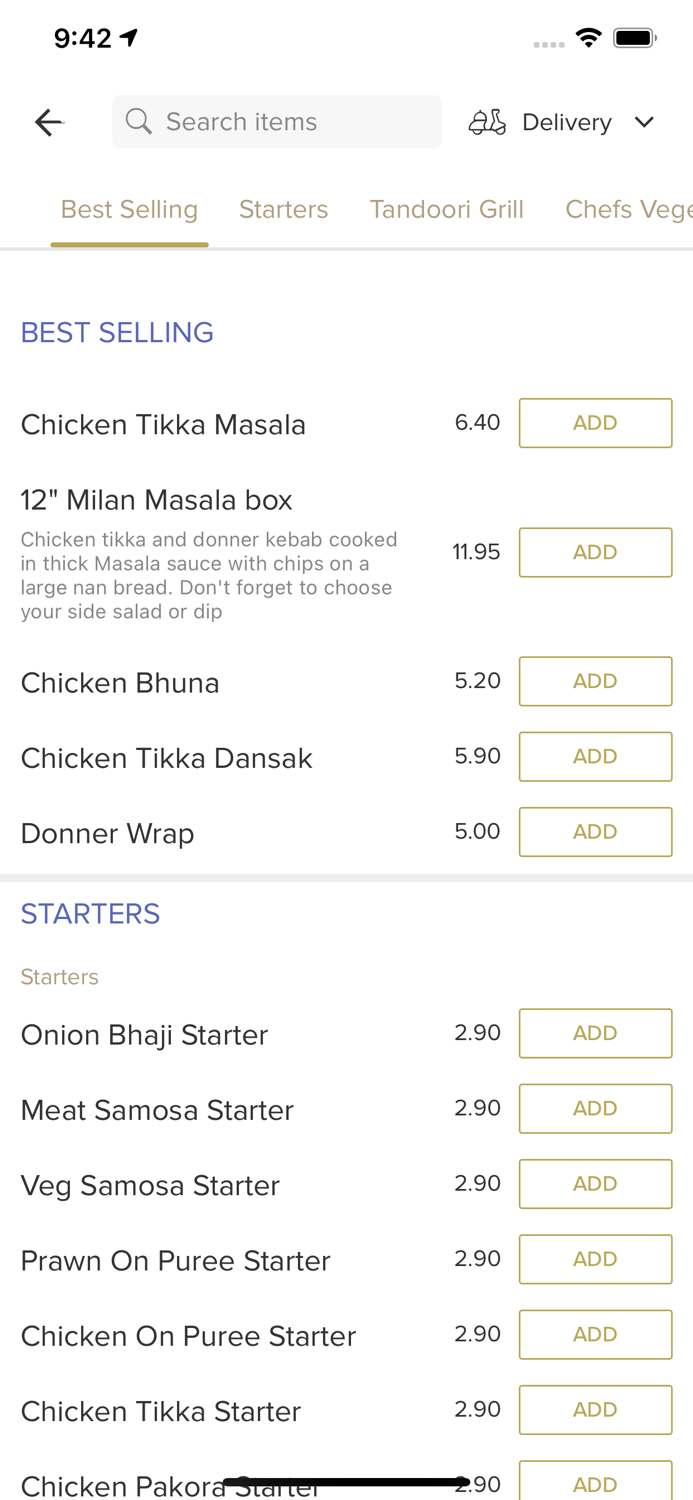Tap the back arrow to leave the menu
693x1500 pixels.
[x=47, y=121]
